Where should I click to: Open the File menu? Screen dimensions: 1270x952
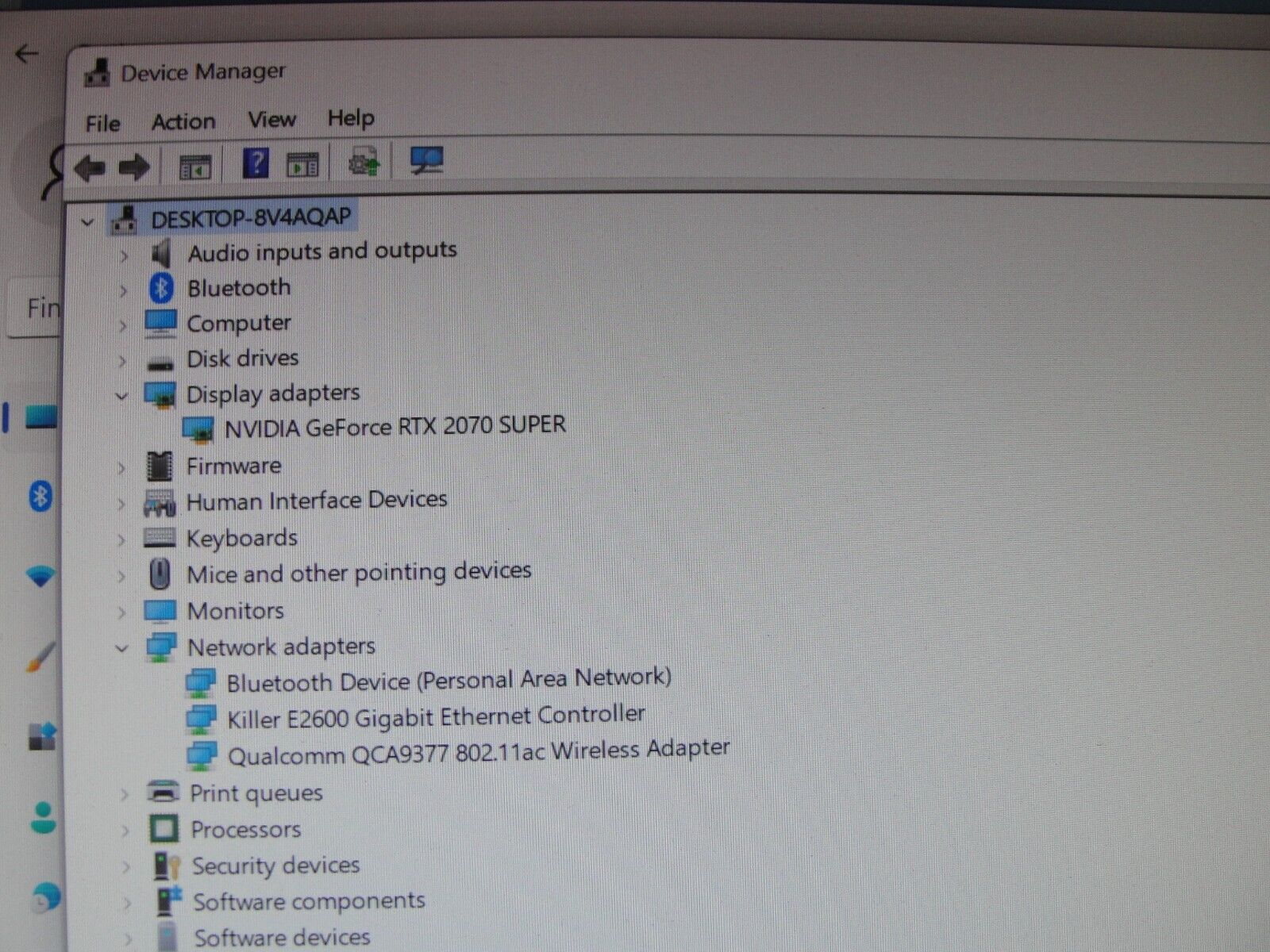click(x=102, y=124)
